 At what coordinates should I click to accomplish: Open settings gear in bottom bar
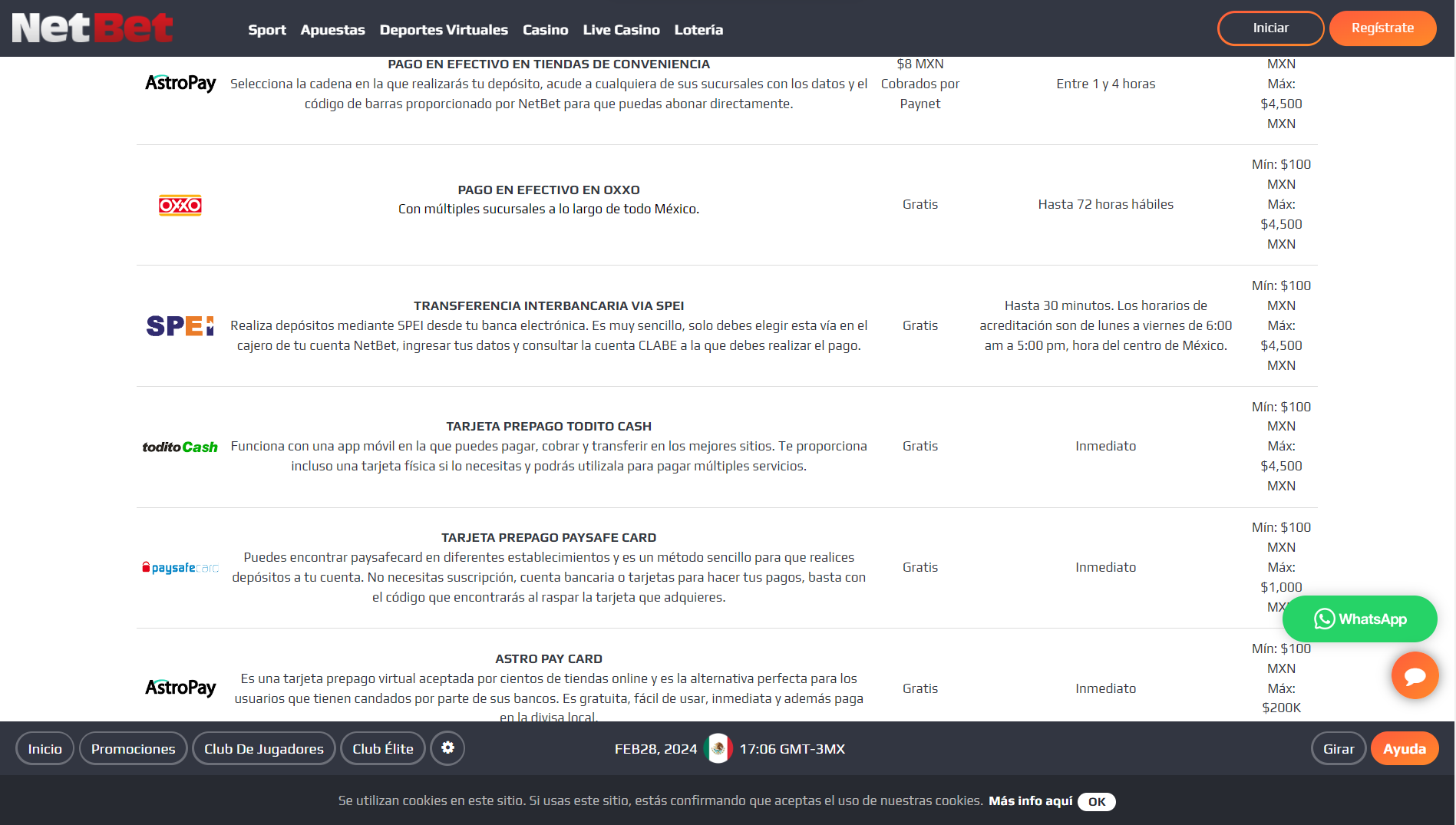point(447,748)
